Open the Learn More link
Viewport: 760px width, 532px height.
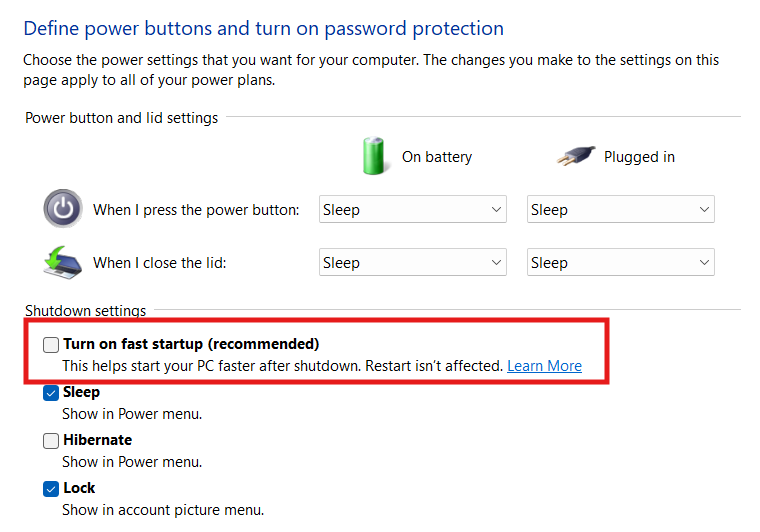(544, 366)
